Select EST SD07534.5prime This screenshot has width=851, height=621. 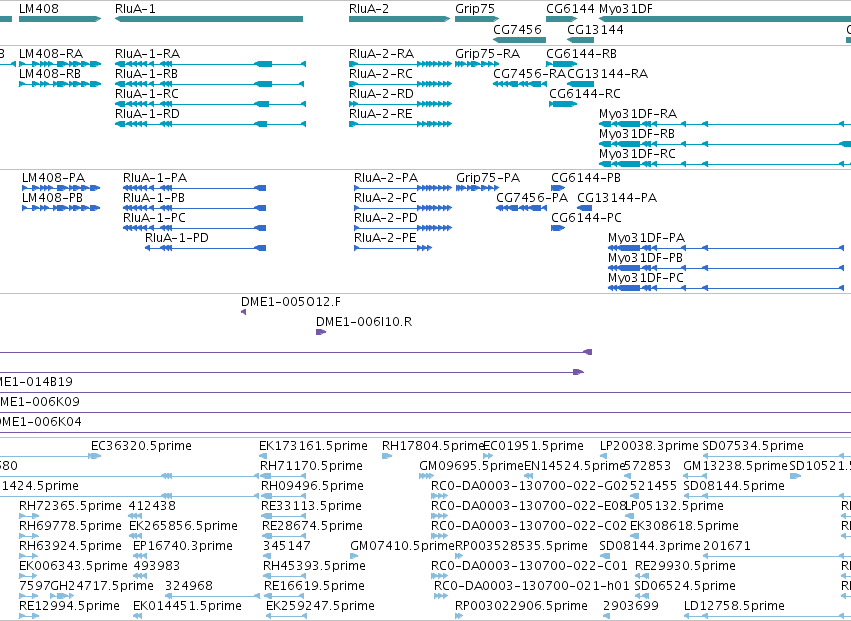tap(777, 456)
